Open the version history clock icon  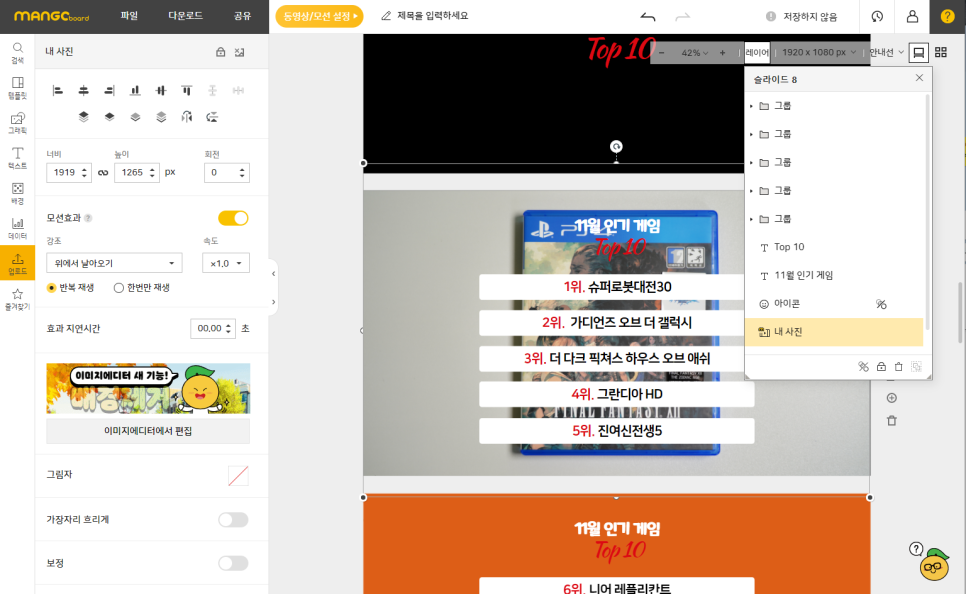(x=877, y=17)
